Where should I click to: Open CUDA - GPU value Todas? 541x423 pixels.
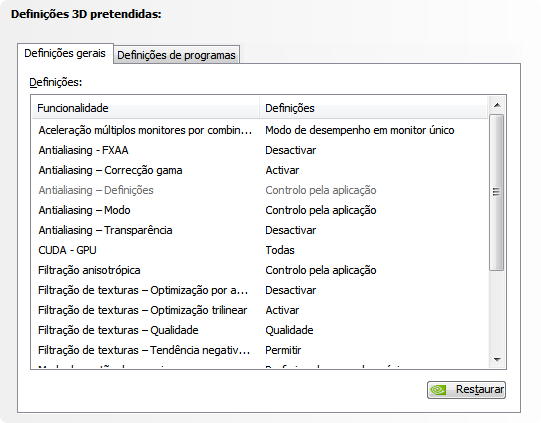[280, 250]
